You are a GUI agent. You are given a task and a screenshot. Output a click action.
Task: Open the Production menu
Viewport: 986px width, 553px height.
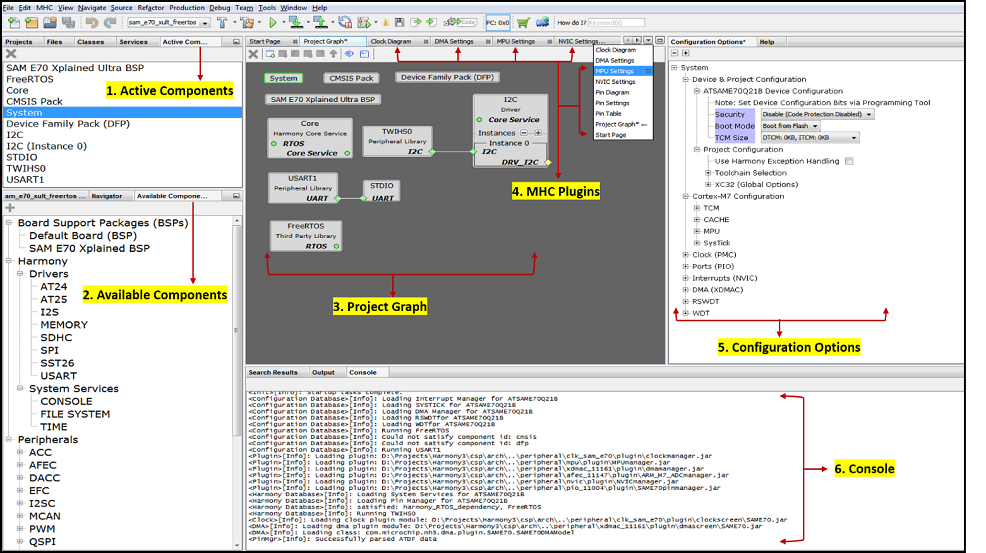tap(187, 8)
